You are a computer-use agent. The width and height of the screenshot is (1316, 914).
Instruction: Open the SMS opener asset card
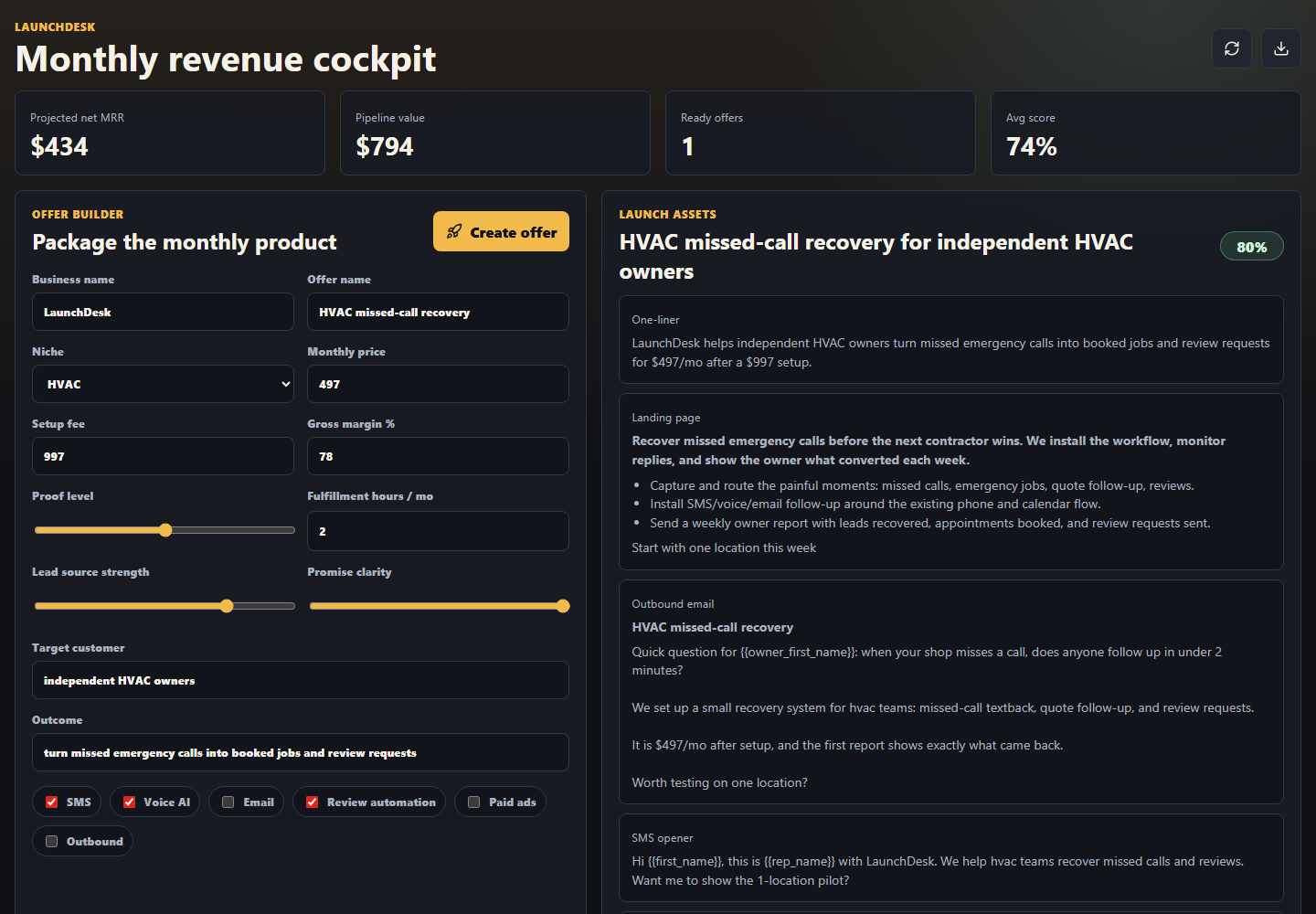click(x=951, y=858)
